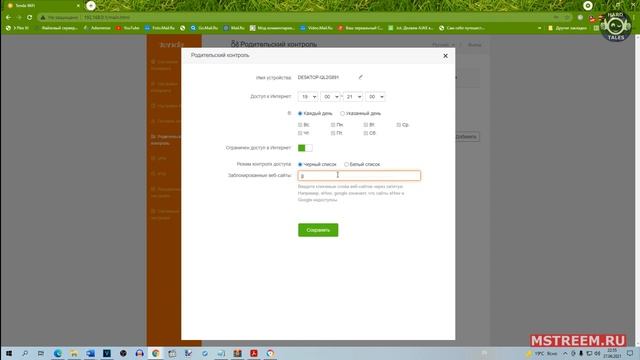Toggle the internet access restriction switch
640x360 pixels.
(x=305, y=148)
